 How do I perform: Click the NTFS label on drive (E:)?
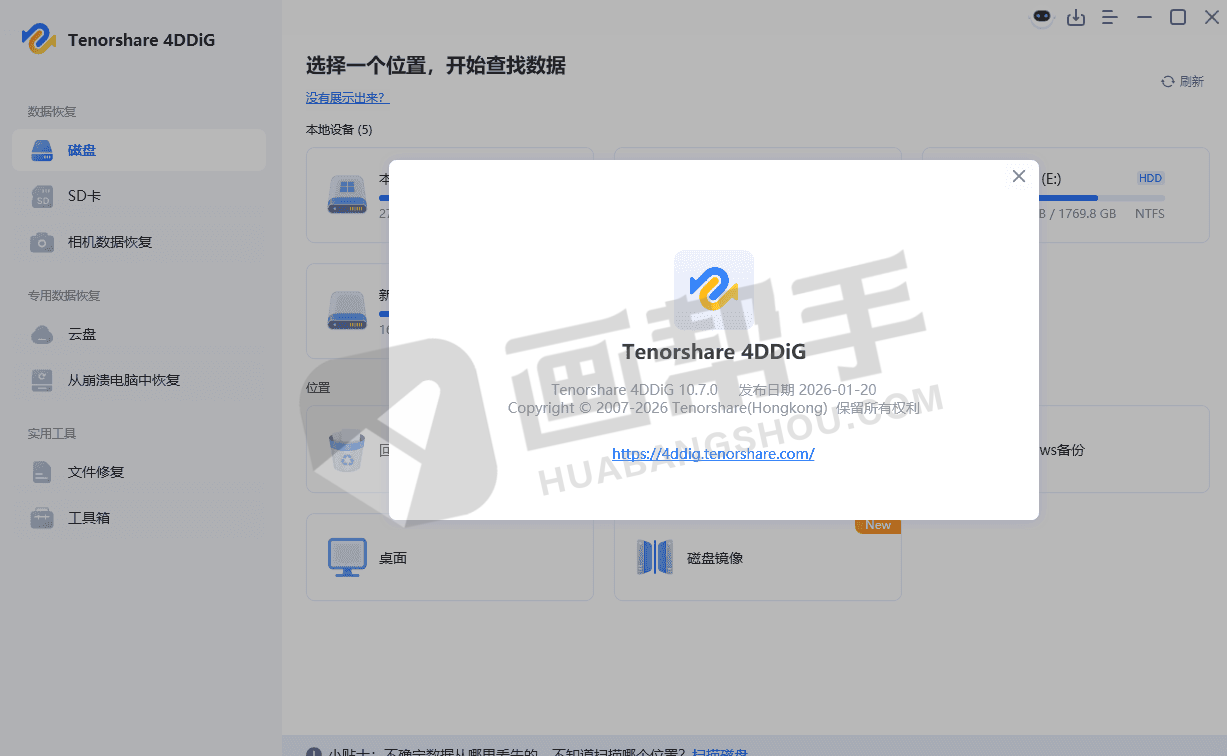1150,214
